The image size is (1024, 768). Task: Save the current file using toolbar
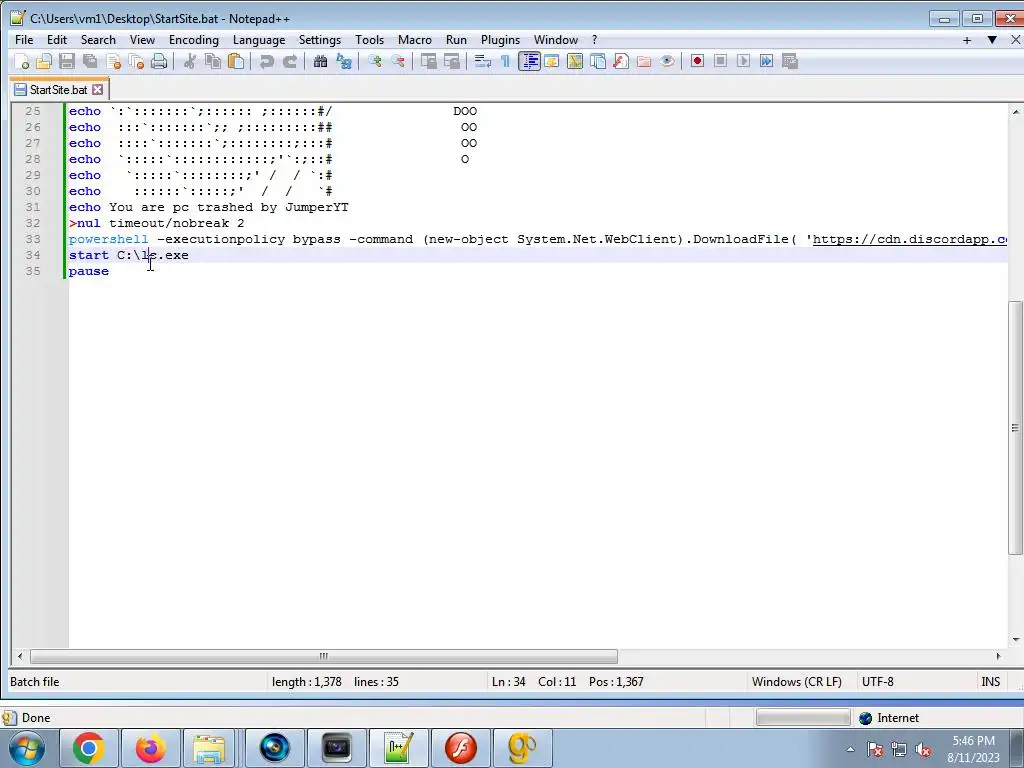tap(67, 61)
